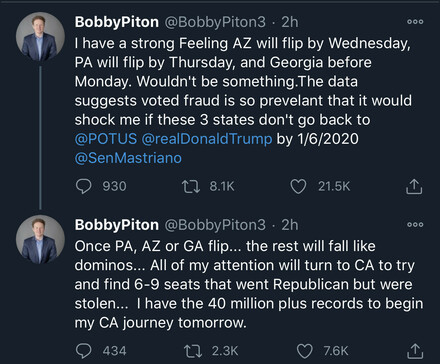Like the first tweet with 21.5K likes
440x364 pixels.
click(x=298, y=187)
